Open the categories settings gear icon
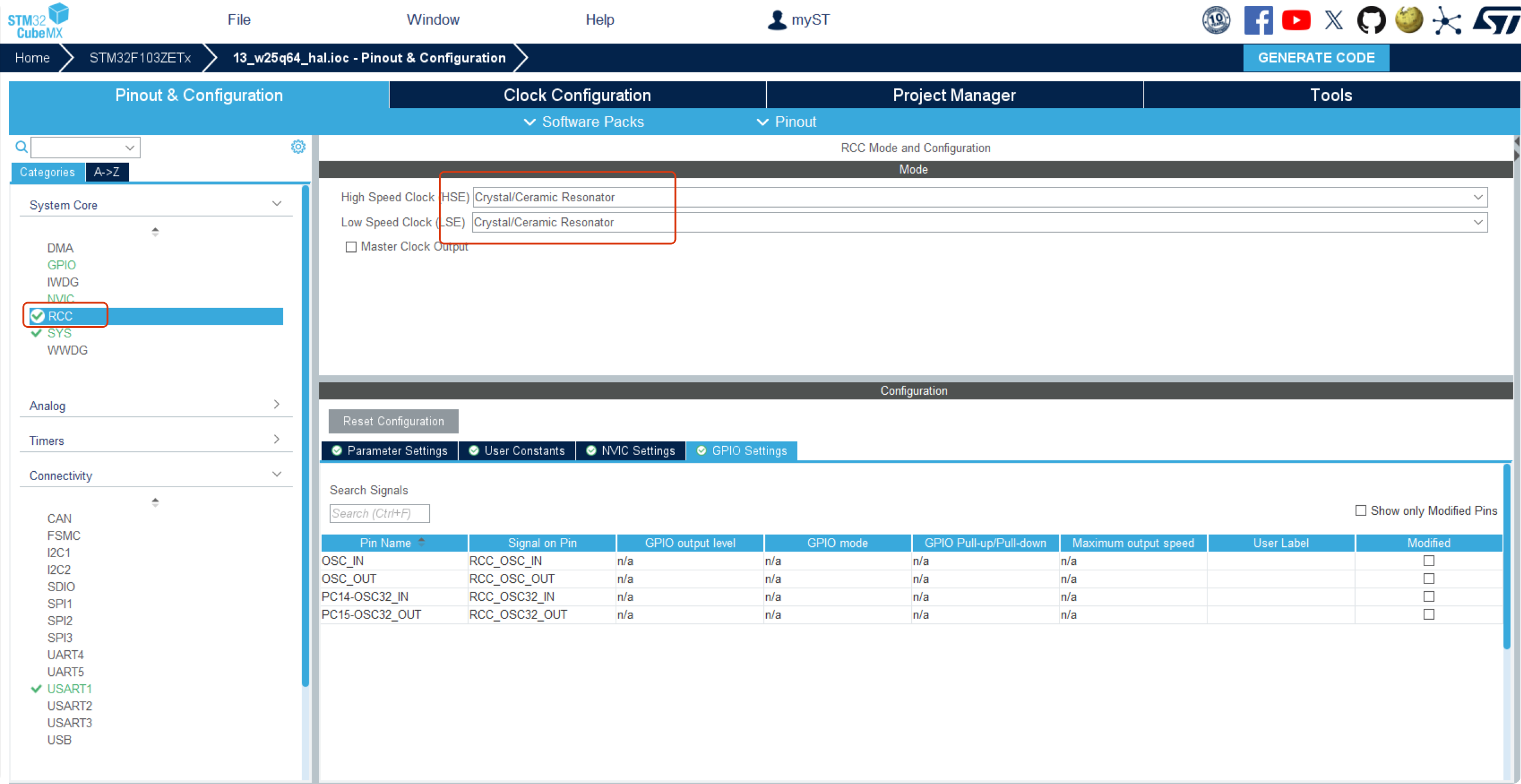 (298, 147)
